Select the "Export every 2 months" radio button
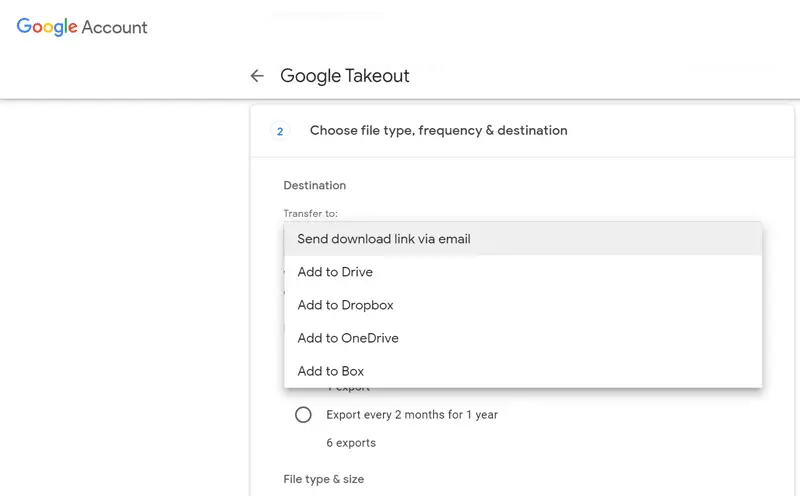 click(x=303, y=414)
